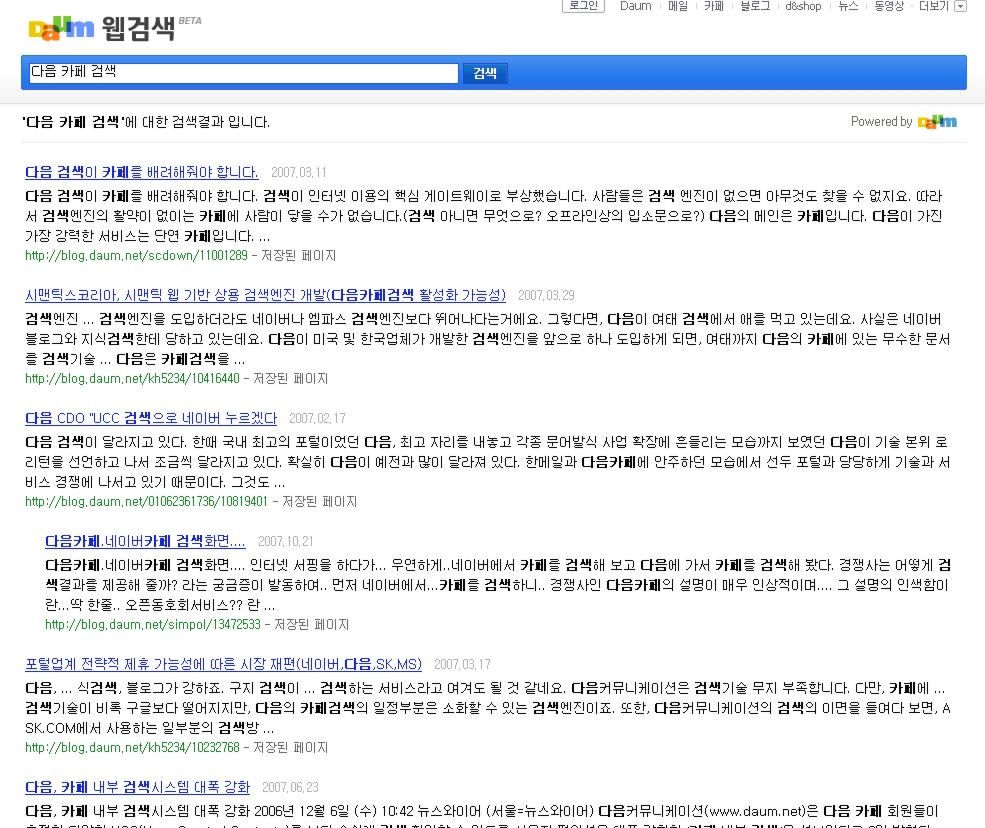The height and width of the screenshot is (828, 985).
Task: Click URL blog.daum.net/kh5234/10416440
Action: 133,379
